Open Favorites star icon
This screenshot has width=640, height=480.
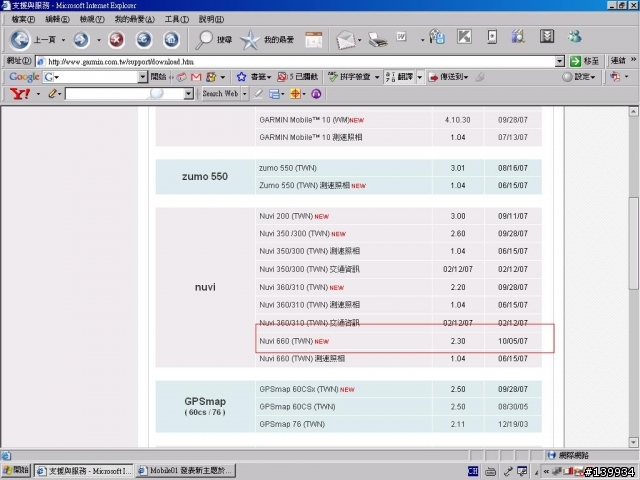pos(250,40)
